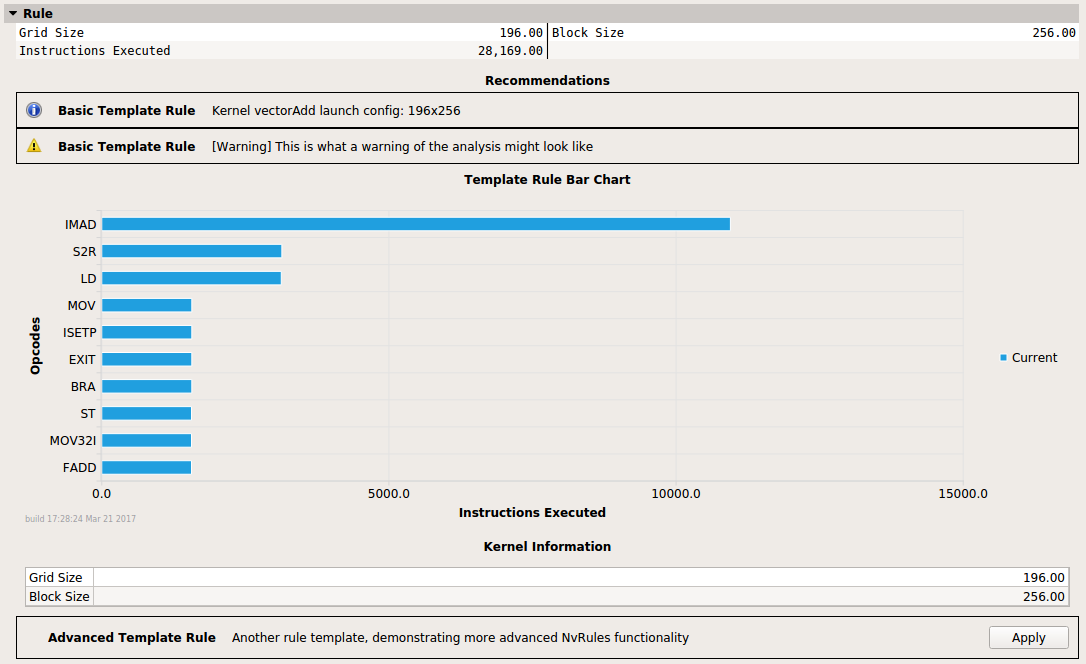
Task: Click the LD opcode bar
Action: (x=191, y=278)
